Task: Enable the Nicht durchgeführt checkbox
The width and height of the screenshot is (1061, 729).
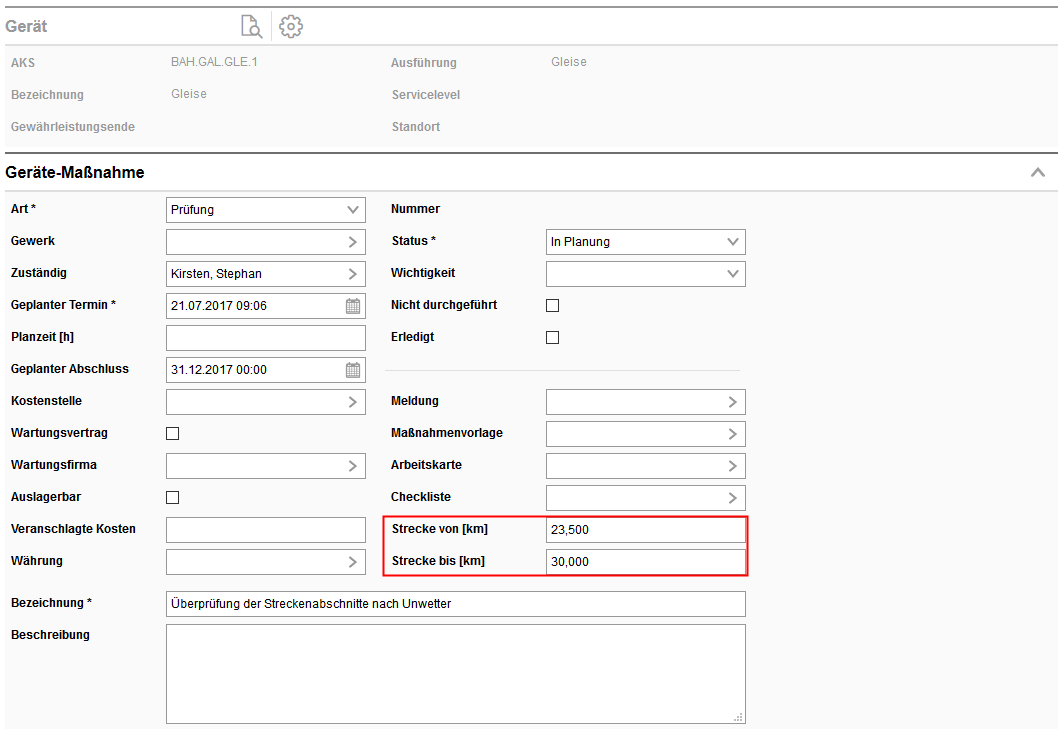Action: click(552, 306)
